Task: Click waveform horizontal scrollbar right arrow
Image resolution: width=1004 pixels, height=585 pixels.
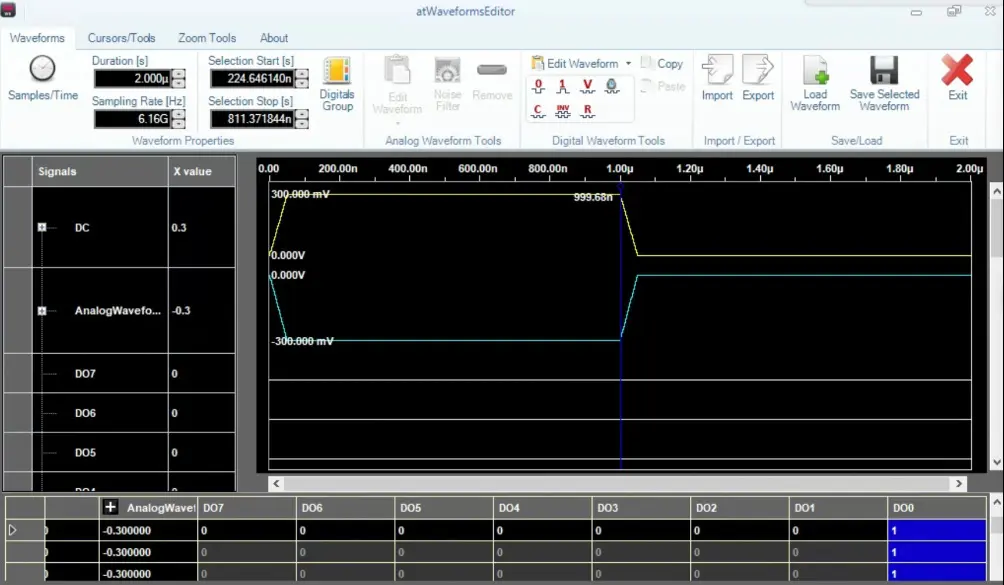Action: tap(959, 484)
